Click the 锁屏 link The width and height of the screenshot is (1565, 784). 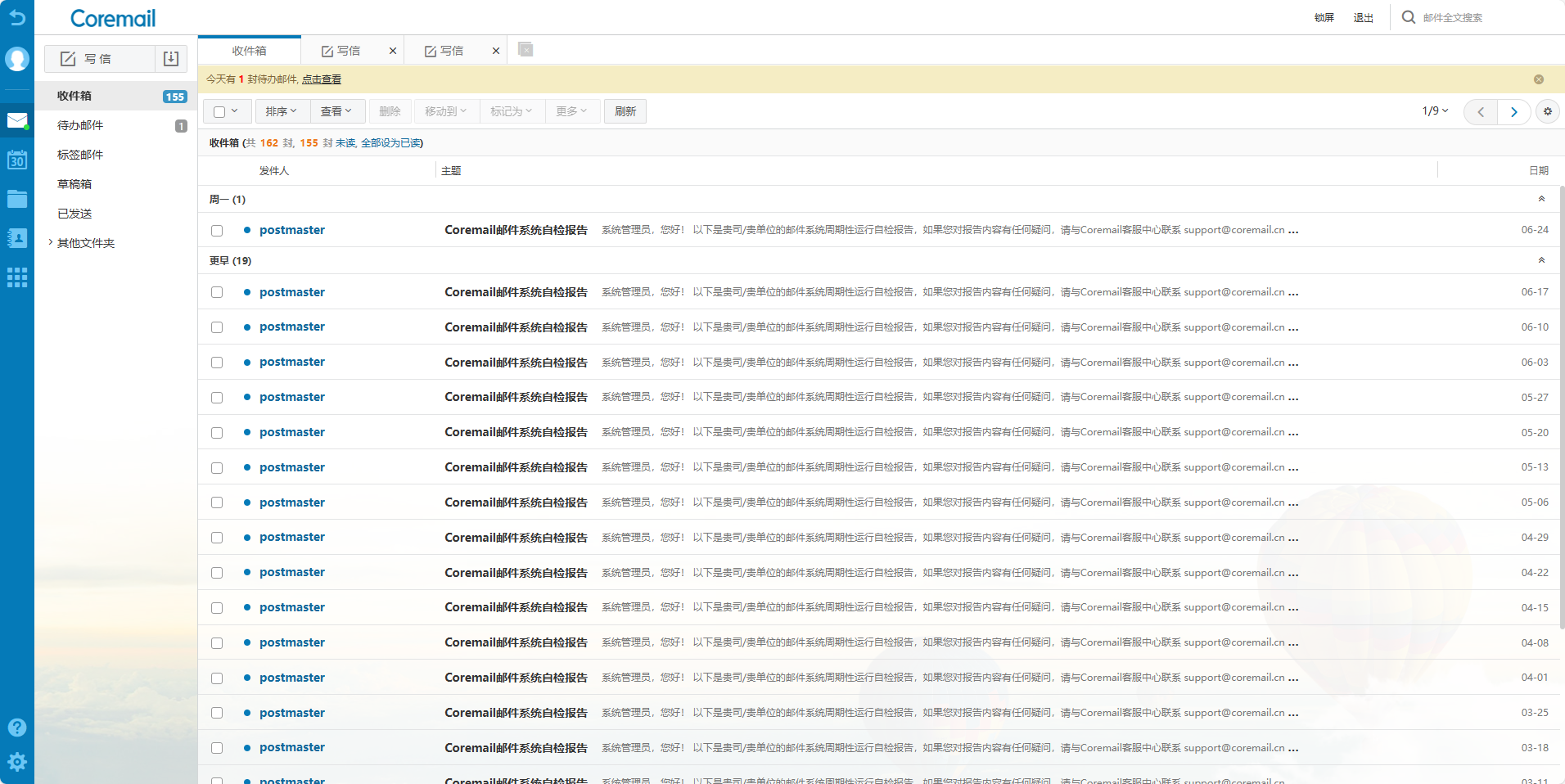pyautogui.click(x=1324, y=18)
